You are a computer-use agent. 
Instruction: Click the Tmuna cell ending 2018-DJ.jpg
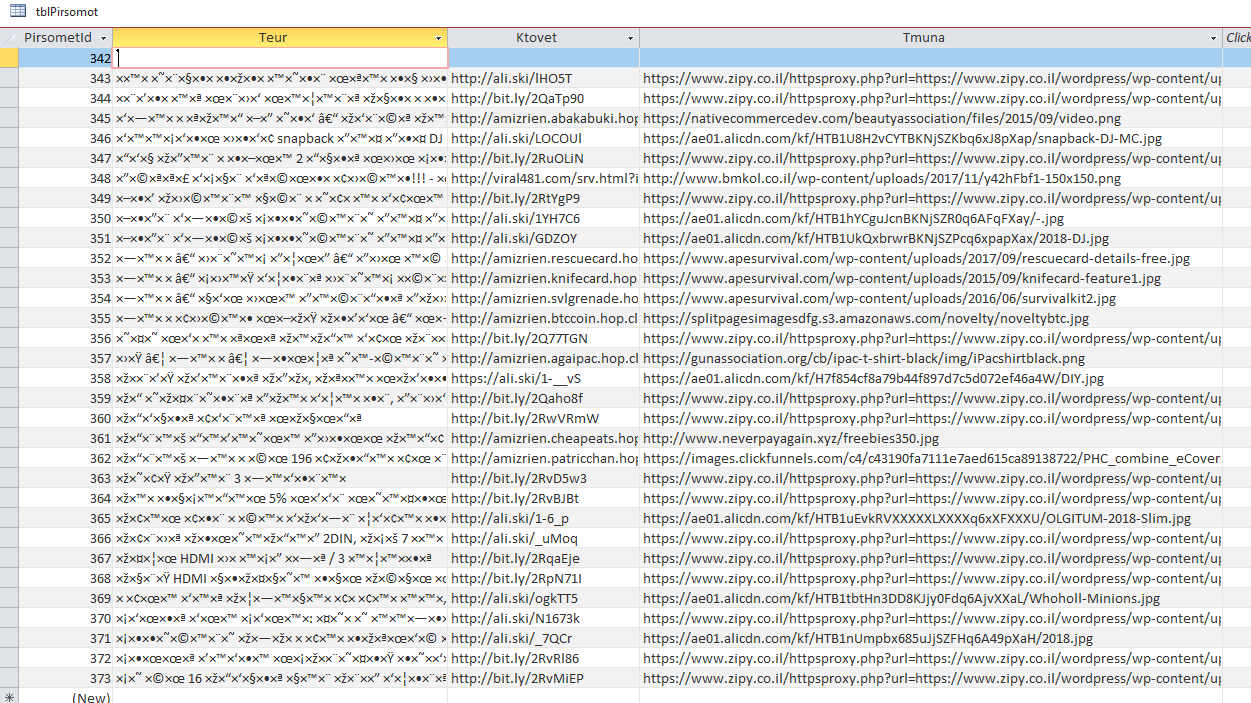[931, 238]
